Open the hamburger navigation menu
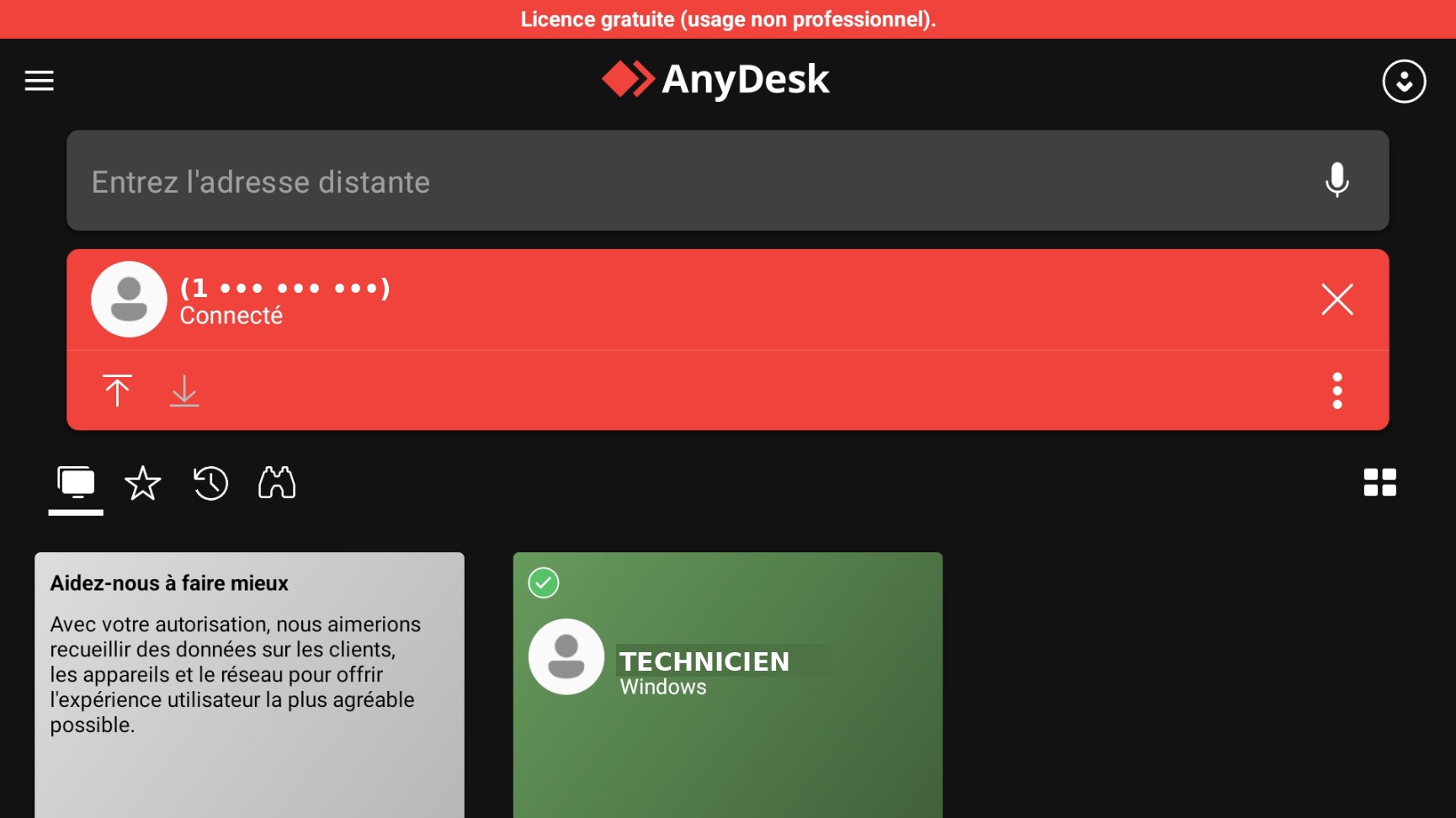Image resolution: width=1456 pixels, height=818 pixels. (39, 81)
